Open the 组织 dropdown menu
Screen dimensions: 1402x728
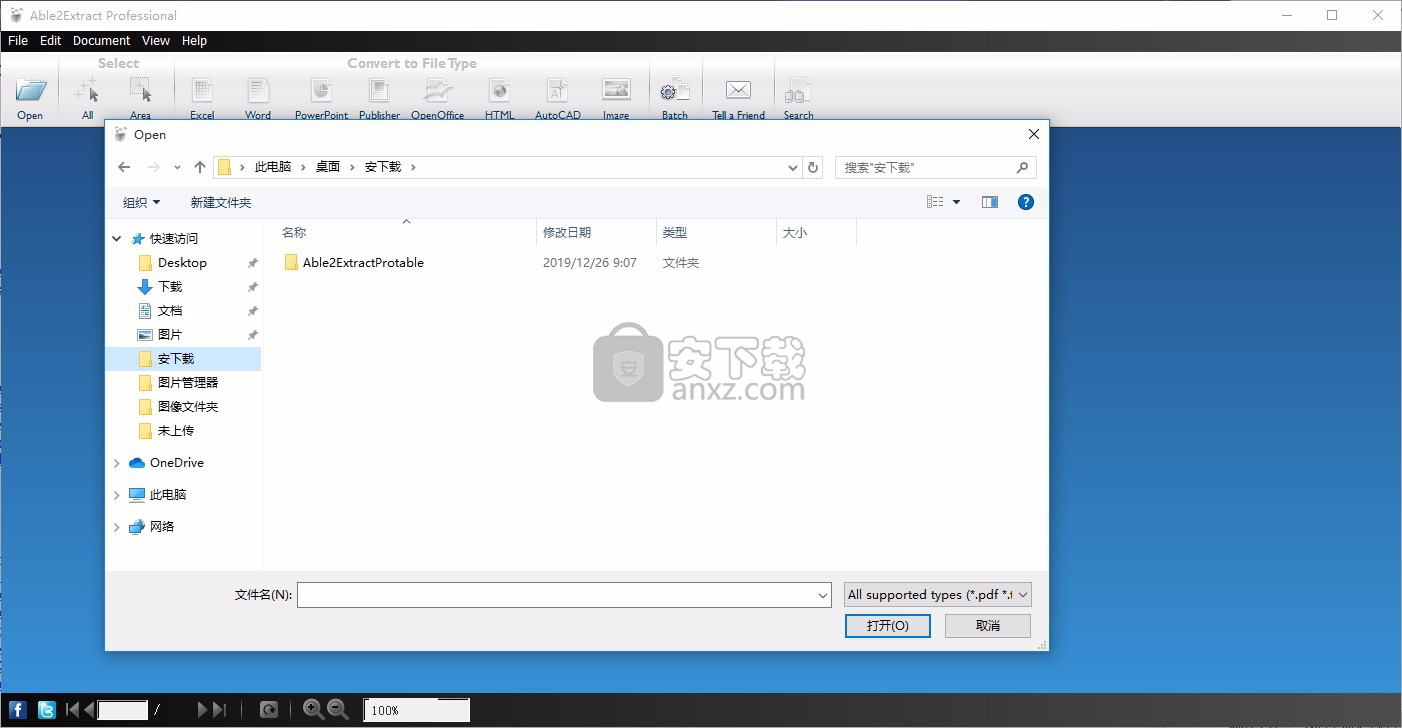[x=141, y=202]
